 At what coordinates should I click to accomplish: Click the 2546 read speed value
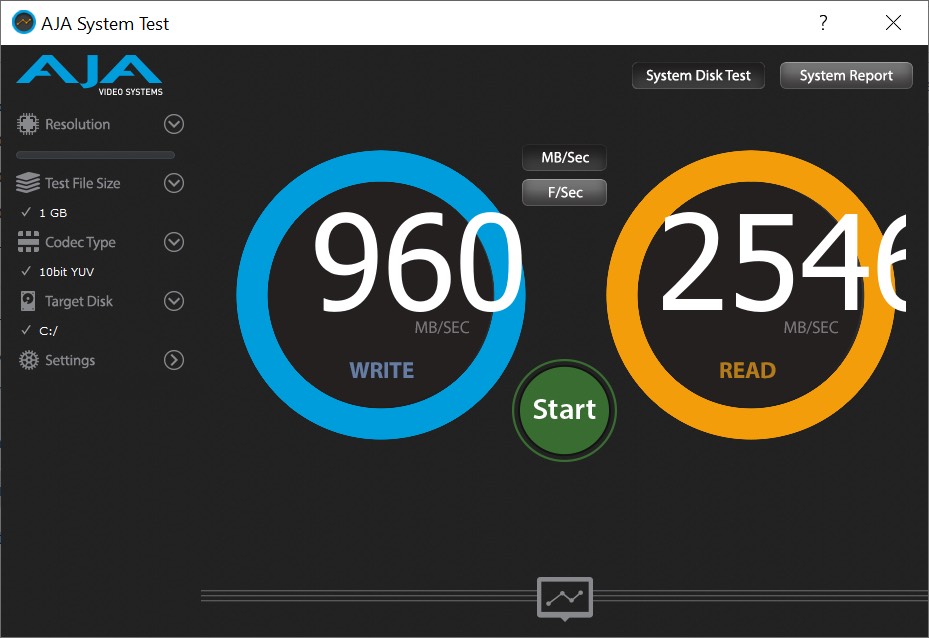783,261
